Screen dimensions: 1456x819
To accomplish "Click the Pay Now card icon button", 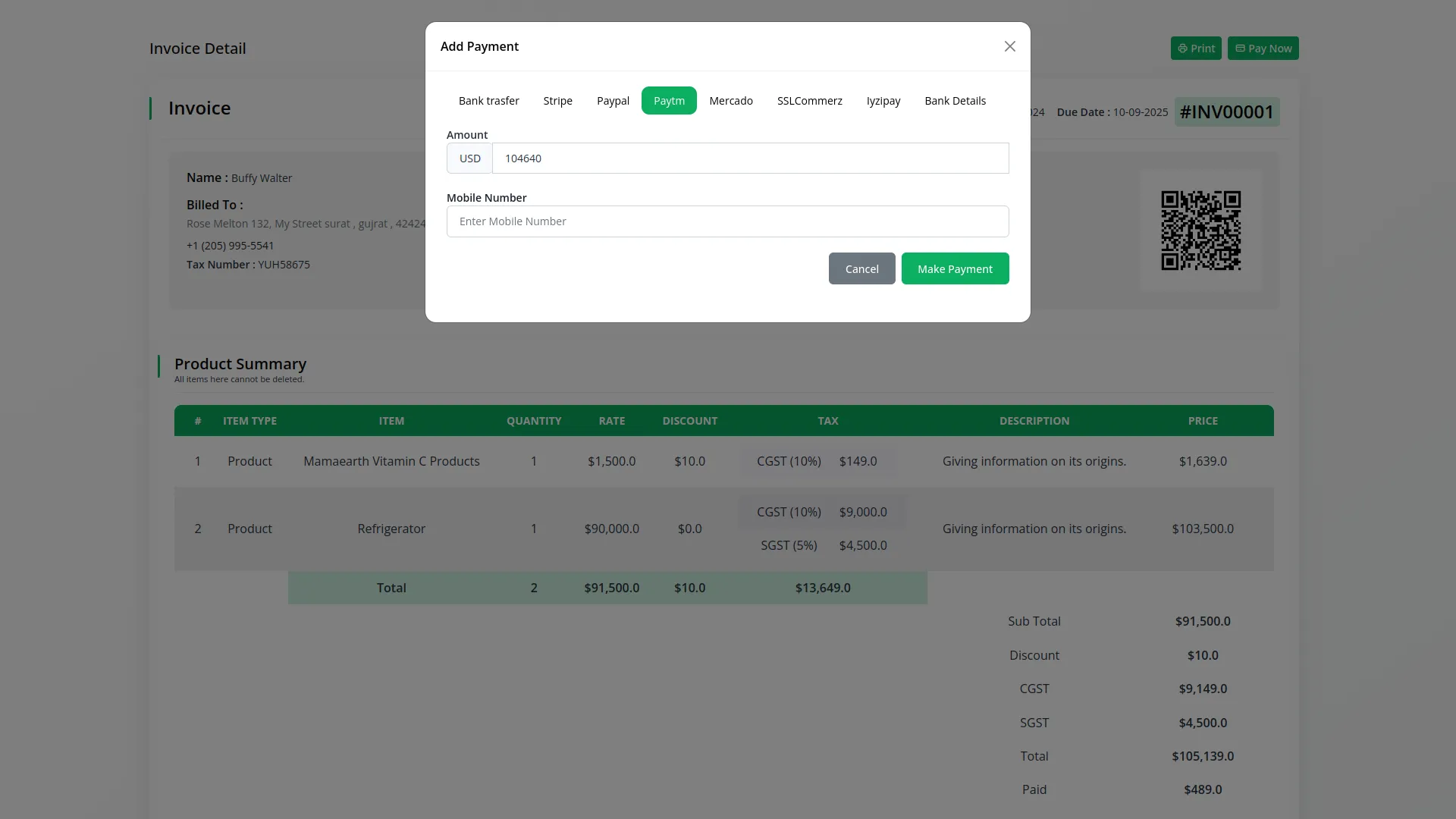I will coord(1263,49).
